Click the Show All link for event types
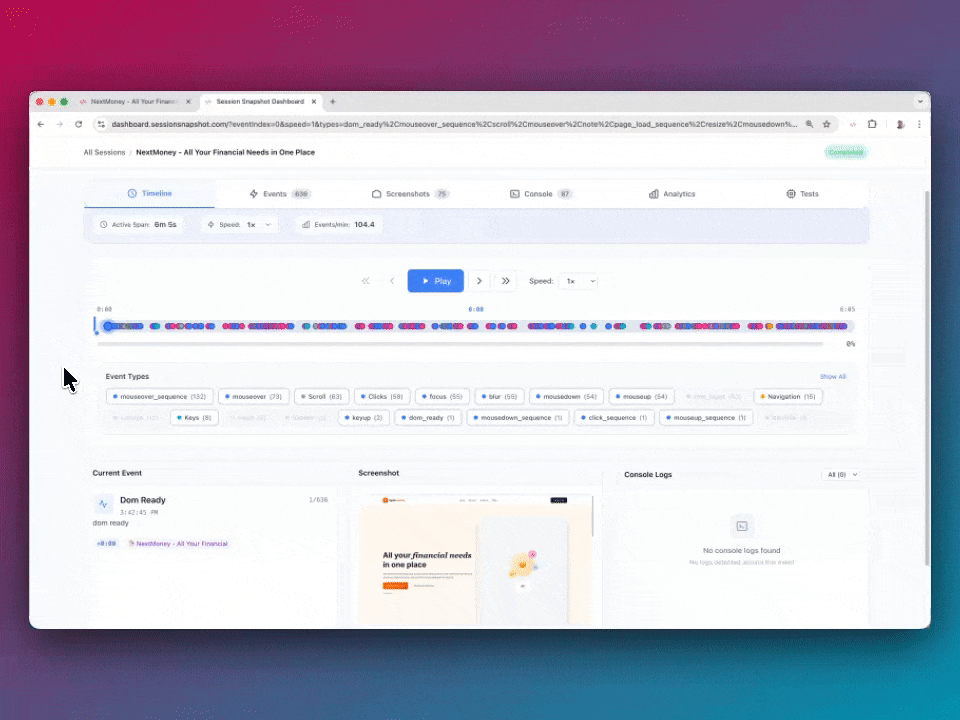 tap(832, 376)
